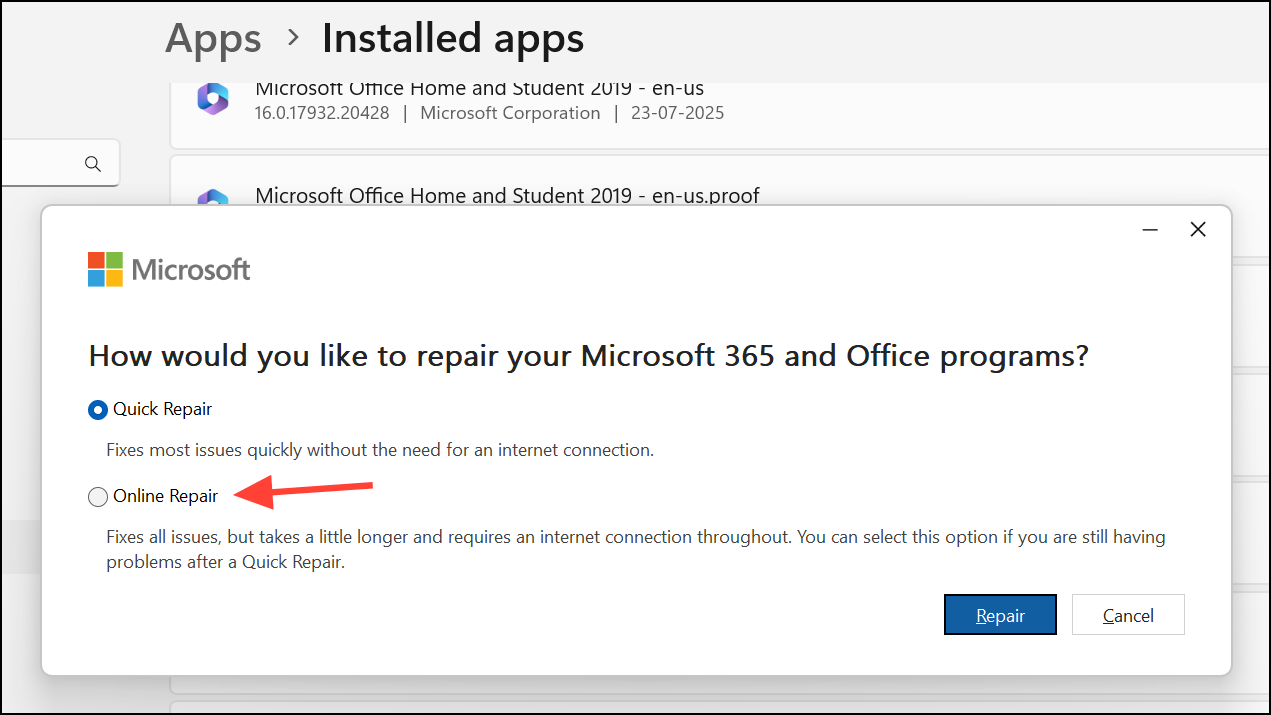Open the search magnifier icon
Image resolution: width=1271 pixels, height=715 pixels.
pyautogui.click(x=92, y=163)
